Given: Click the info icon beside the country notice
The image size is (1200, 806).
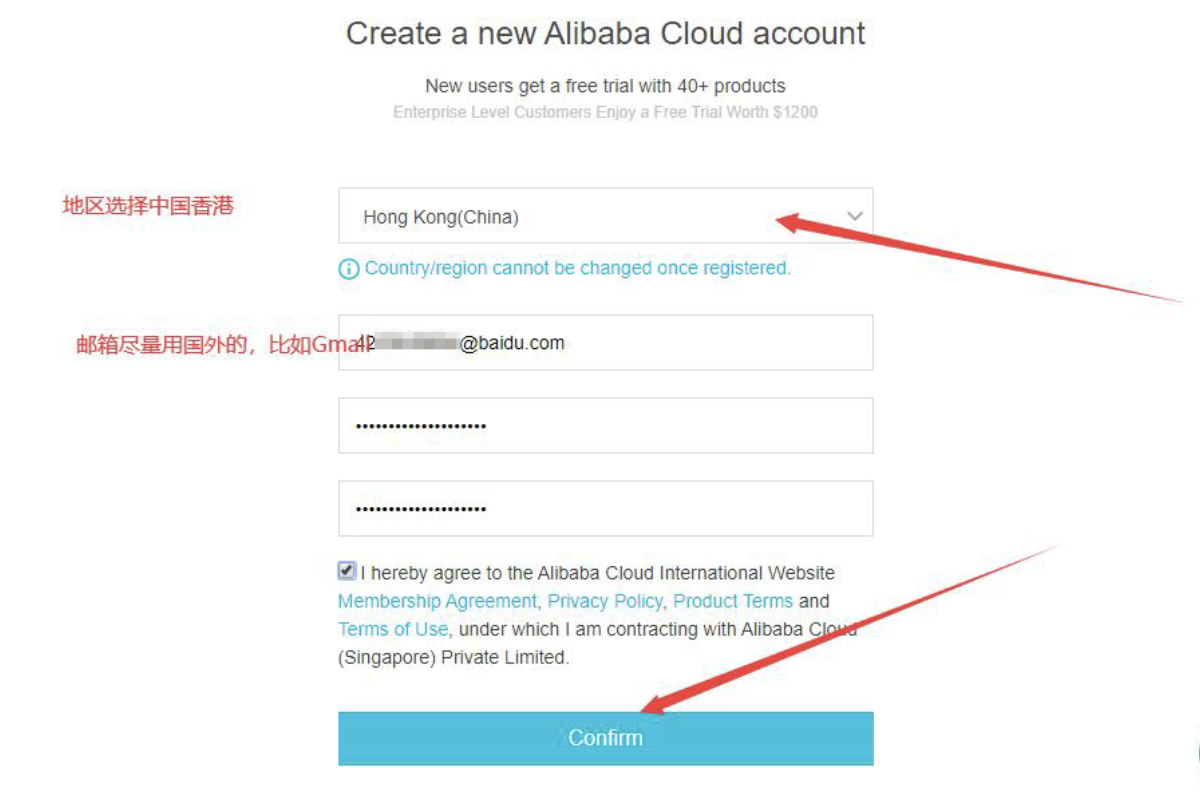Looking at the screenshot, I should 349,269.
